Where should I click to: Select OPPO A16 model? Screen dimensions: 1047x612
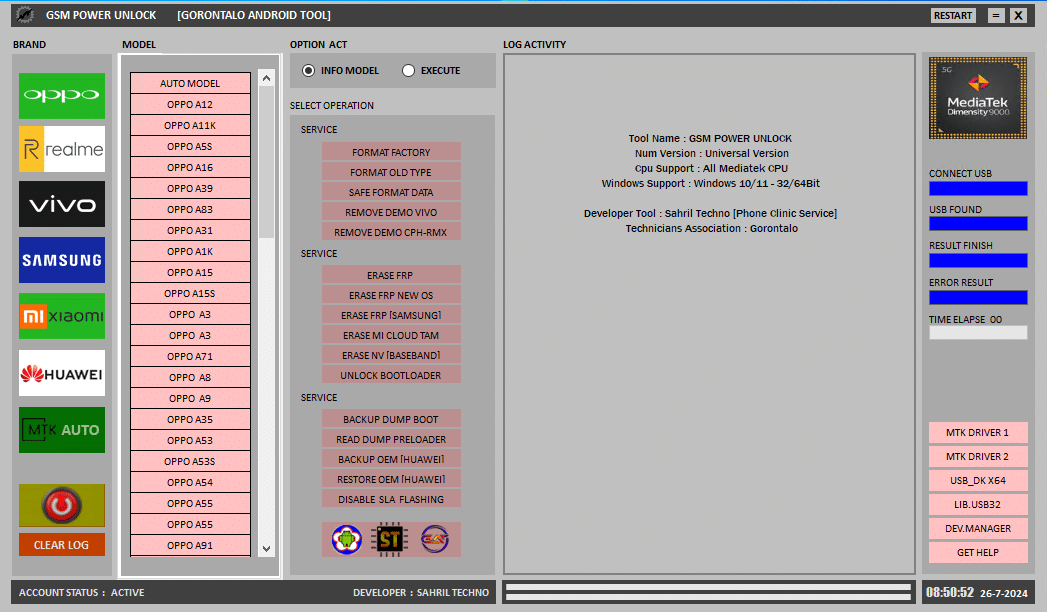coord(190,168)
